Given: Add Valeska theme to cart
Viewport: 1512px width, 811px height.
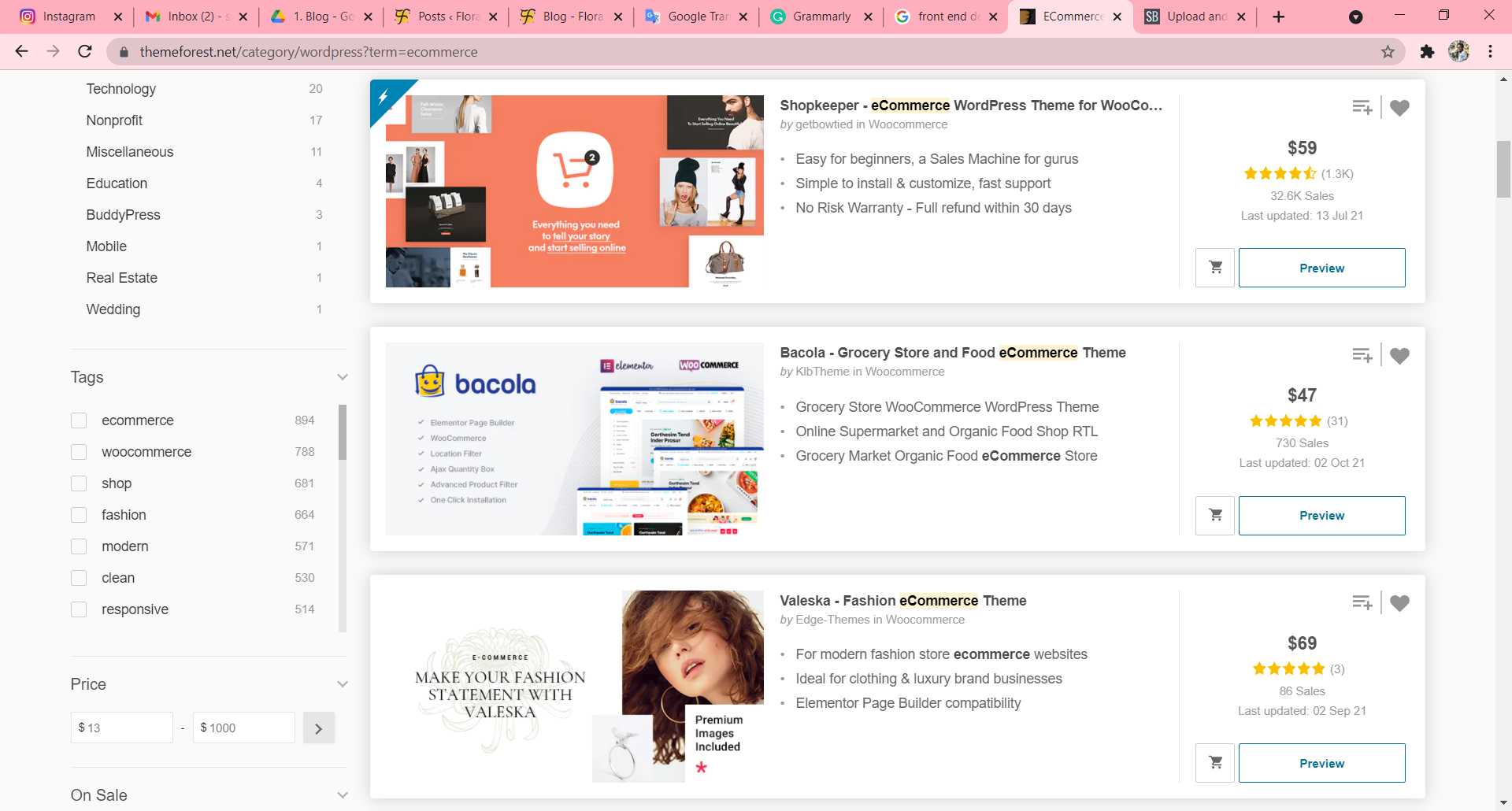Looking at the screenshot, I should click(1215, 763).
